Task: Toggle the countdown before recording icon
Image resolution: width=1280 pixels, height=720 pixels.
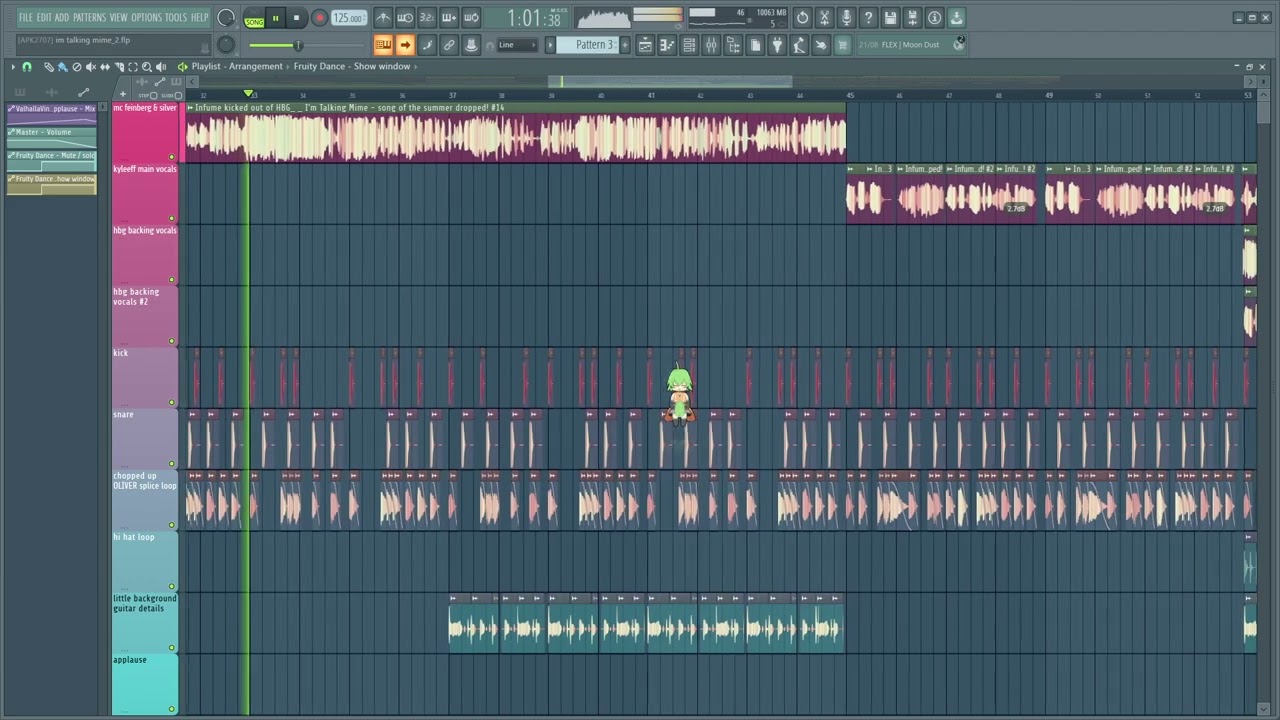Action: click(427, 18)
